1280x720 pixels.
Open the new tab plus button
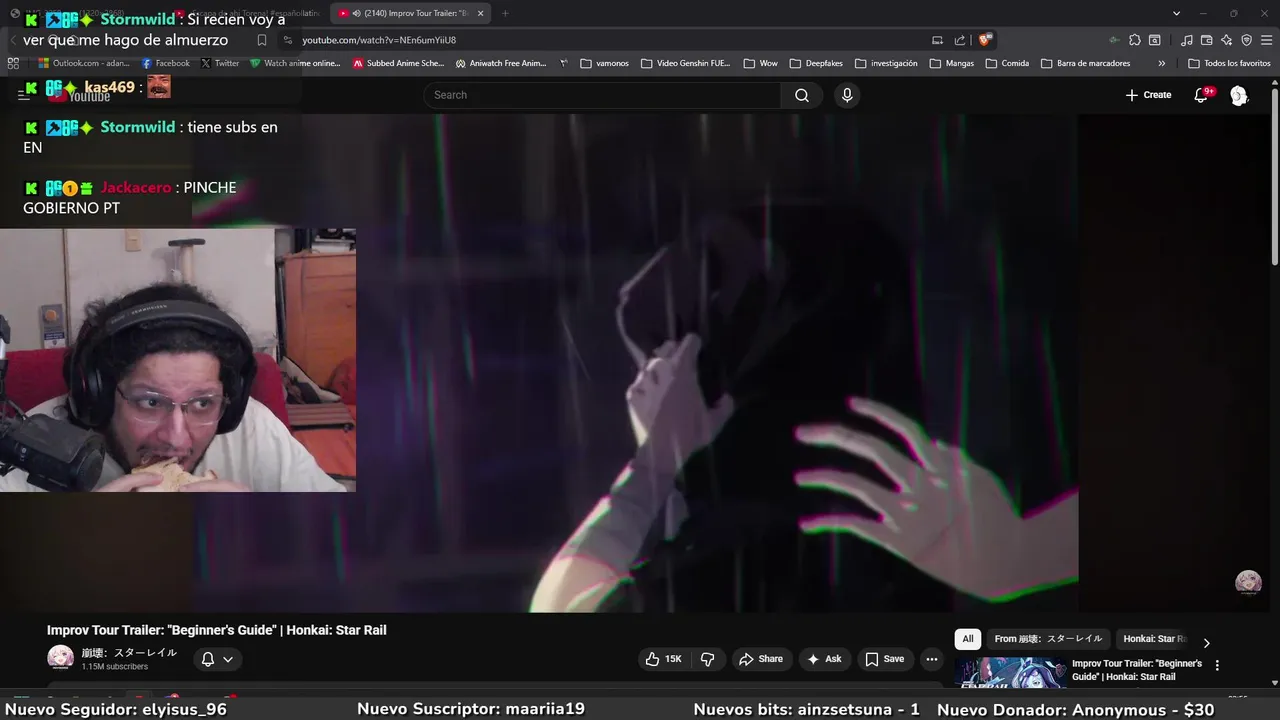click(x=505, y=13)
